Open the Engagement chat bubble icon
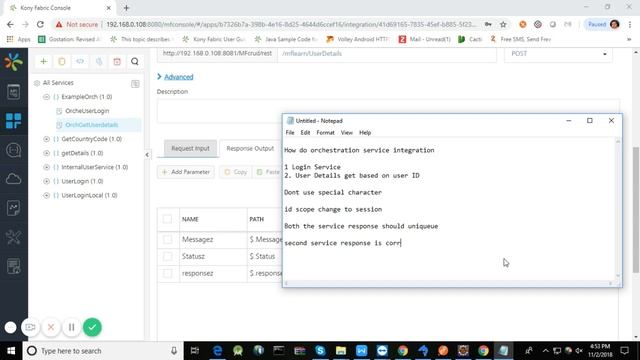The image size is (640, 360). tap(13, 150)
